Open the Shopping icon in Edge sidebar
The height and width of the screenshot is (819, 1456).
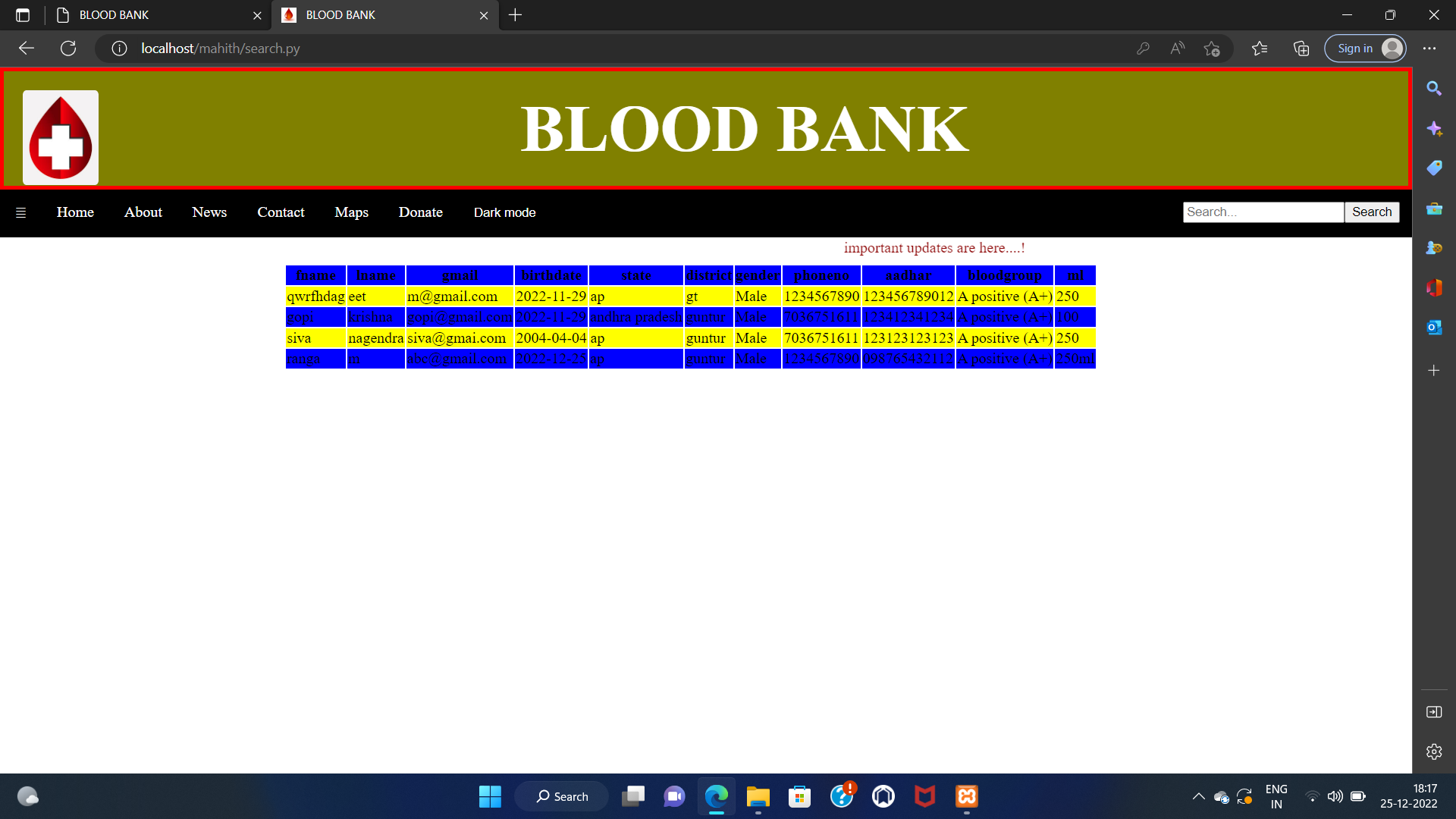click(1434, 168)
